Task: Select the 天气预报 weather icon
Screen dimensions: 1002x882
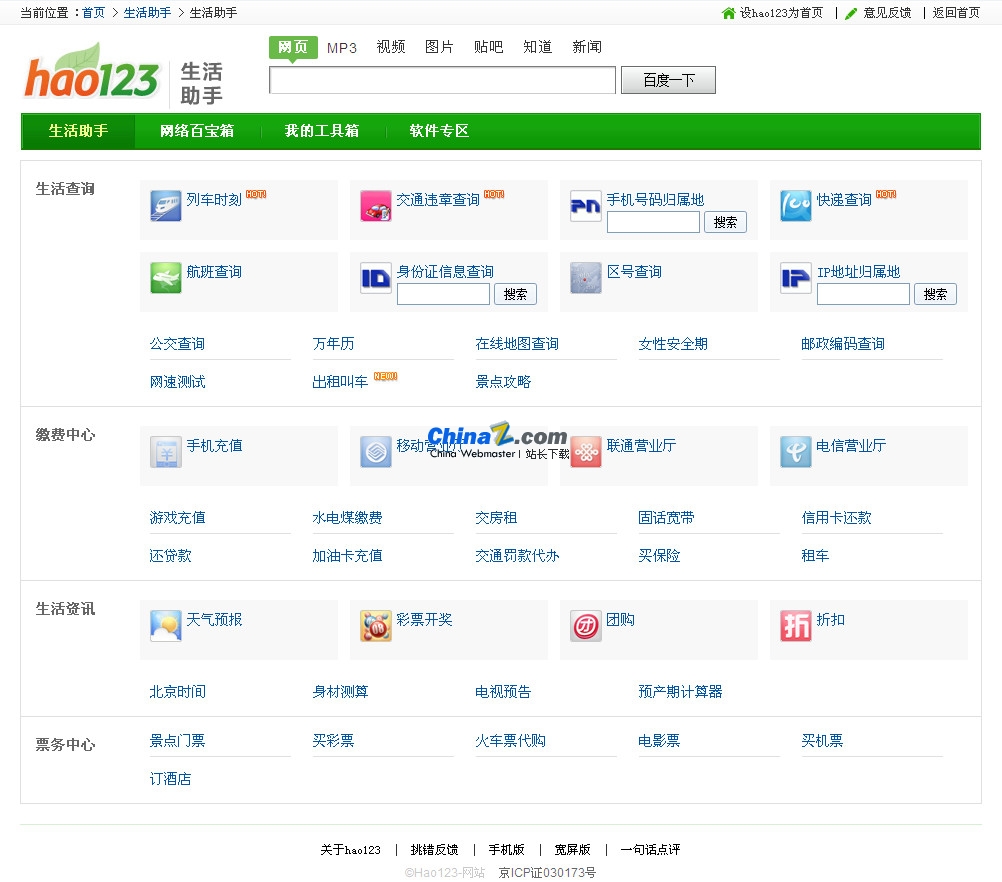Action: (165, 624)
